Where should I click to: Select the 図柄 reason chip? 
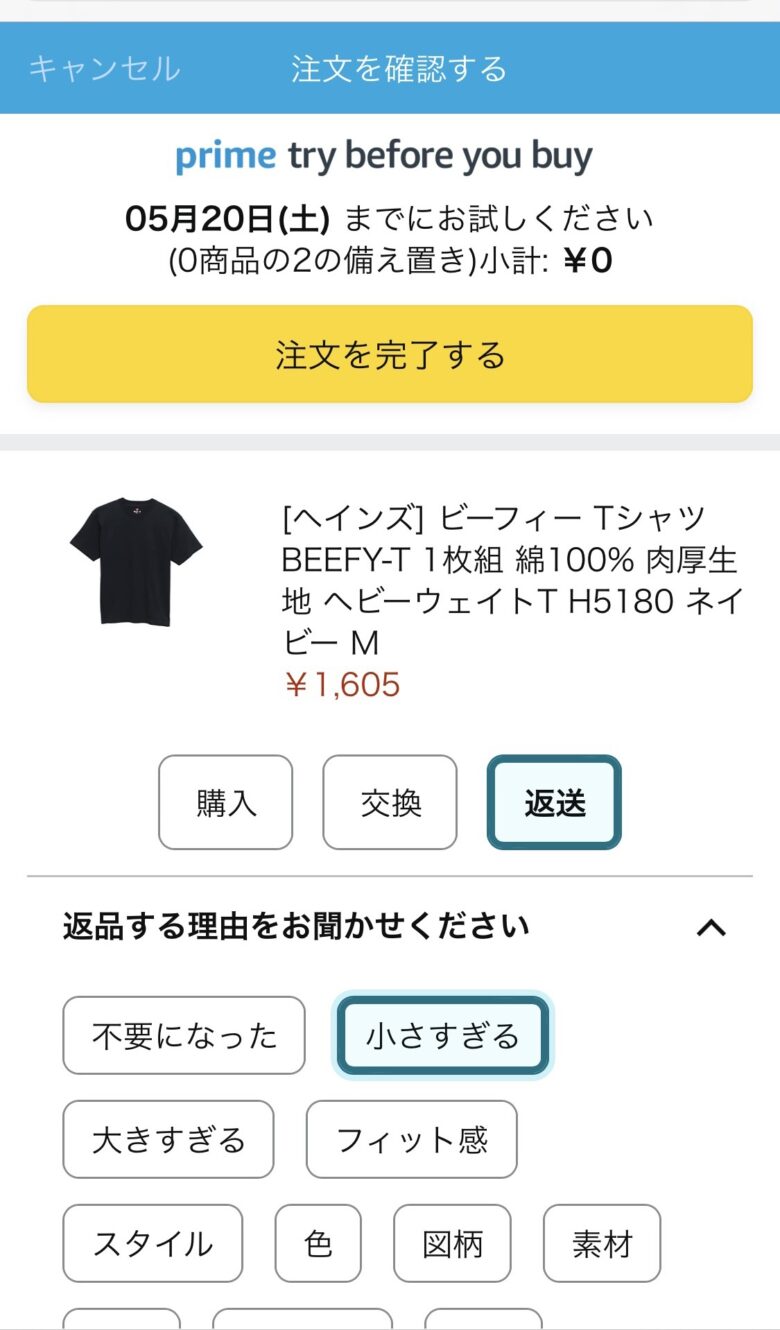point(452,1243)
